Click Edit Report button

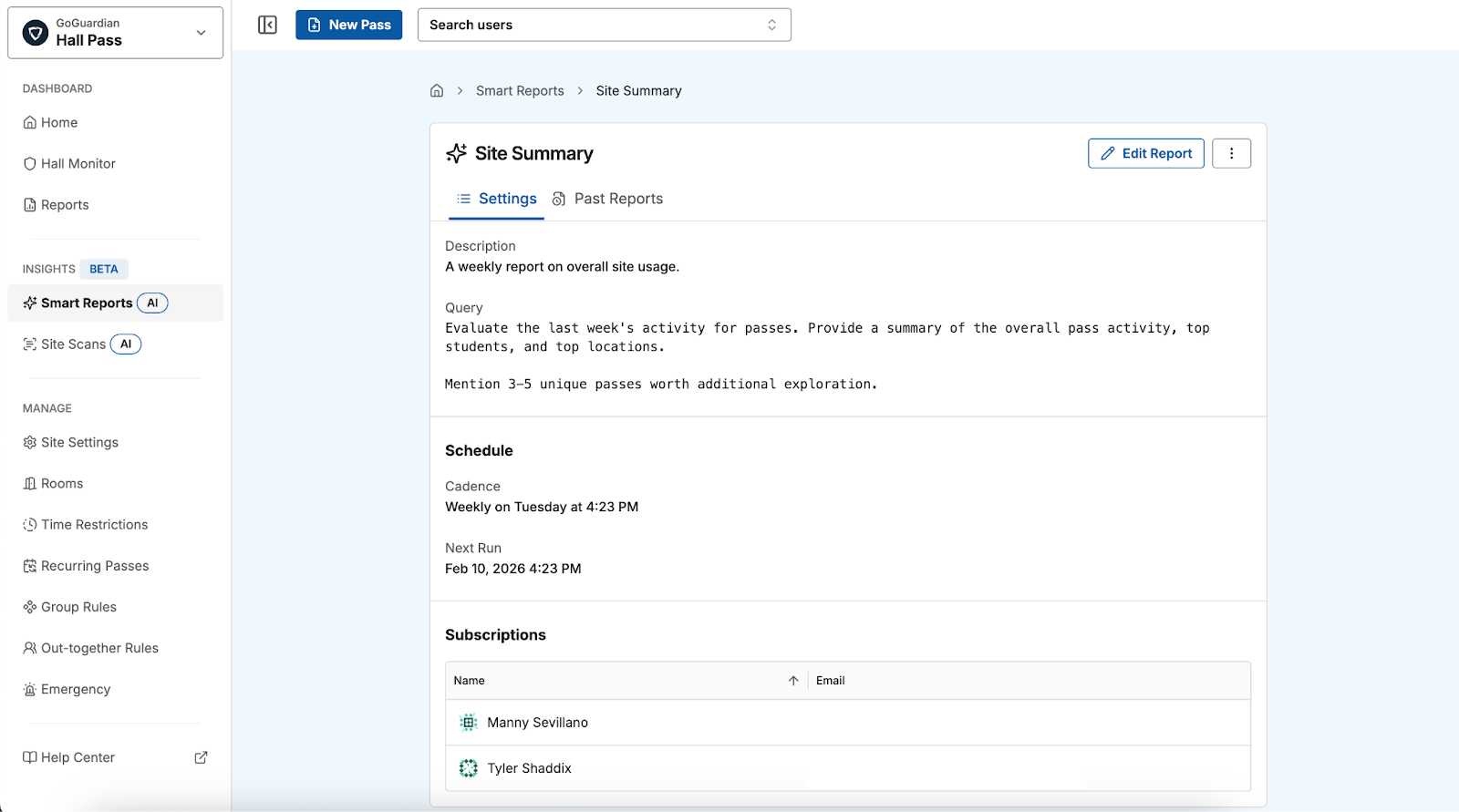[1146, 153]
